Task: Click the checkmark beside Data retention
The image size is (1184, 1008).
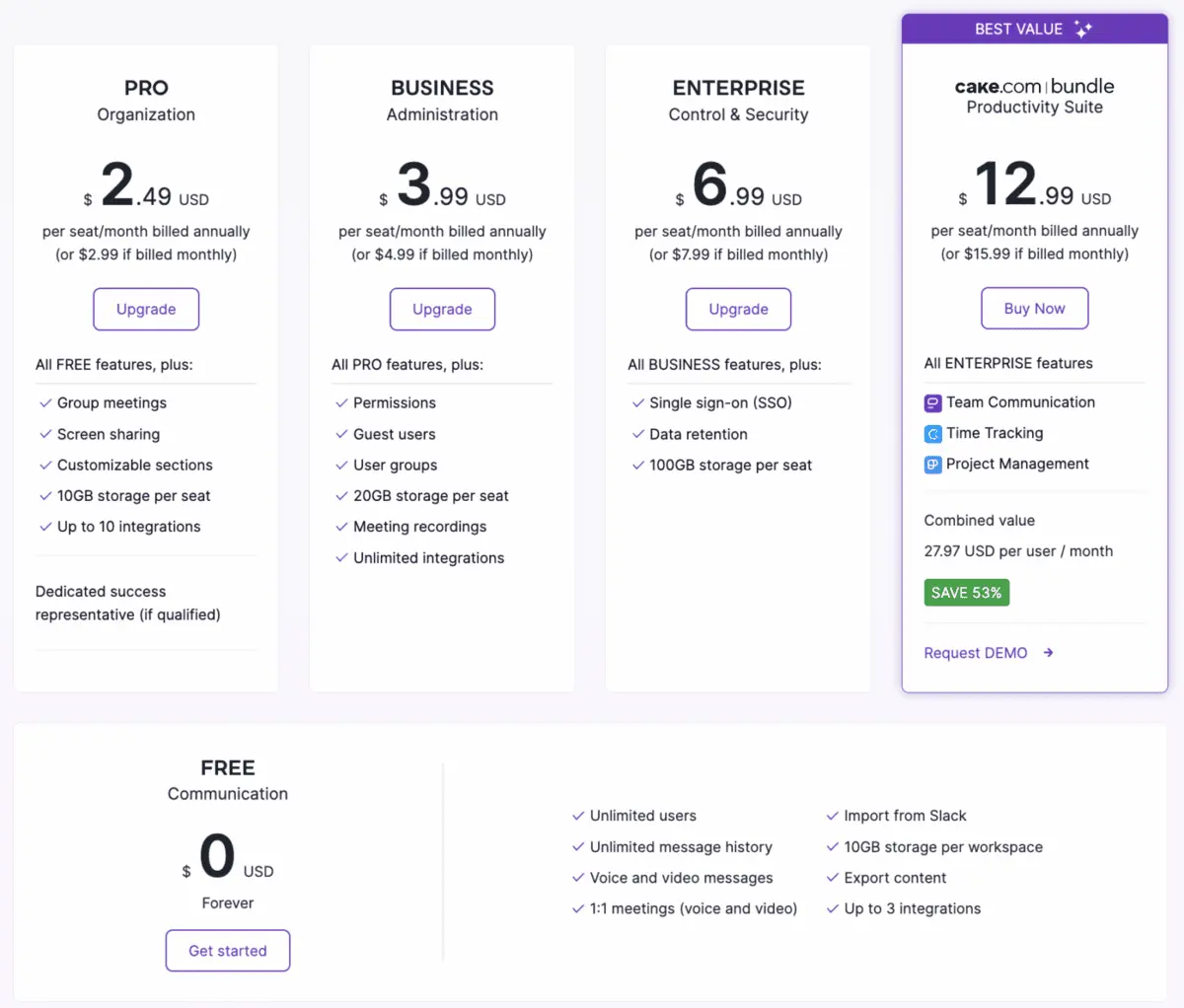Action: pos(636,434)
